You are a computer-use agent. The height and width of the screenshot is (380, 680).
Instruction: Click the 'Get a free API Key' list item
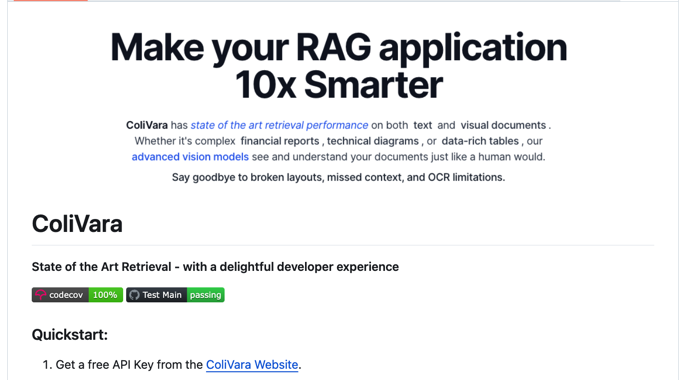point(178,365)
